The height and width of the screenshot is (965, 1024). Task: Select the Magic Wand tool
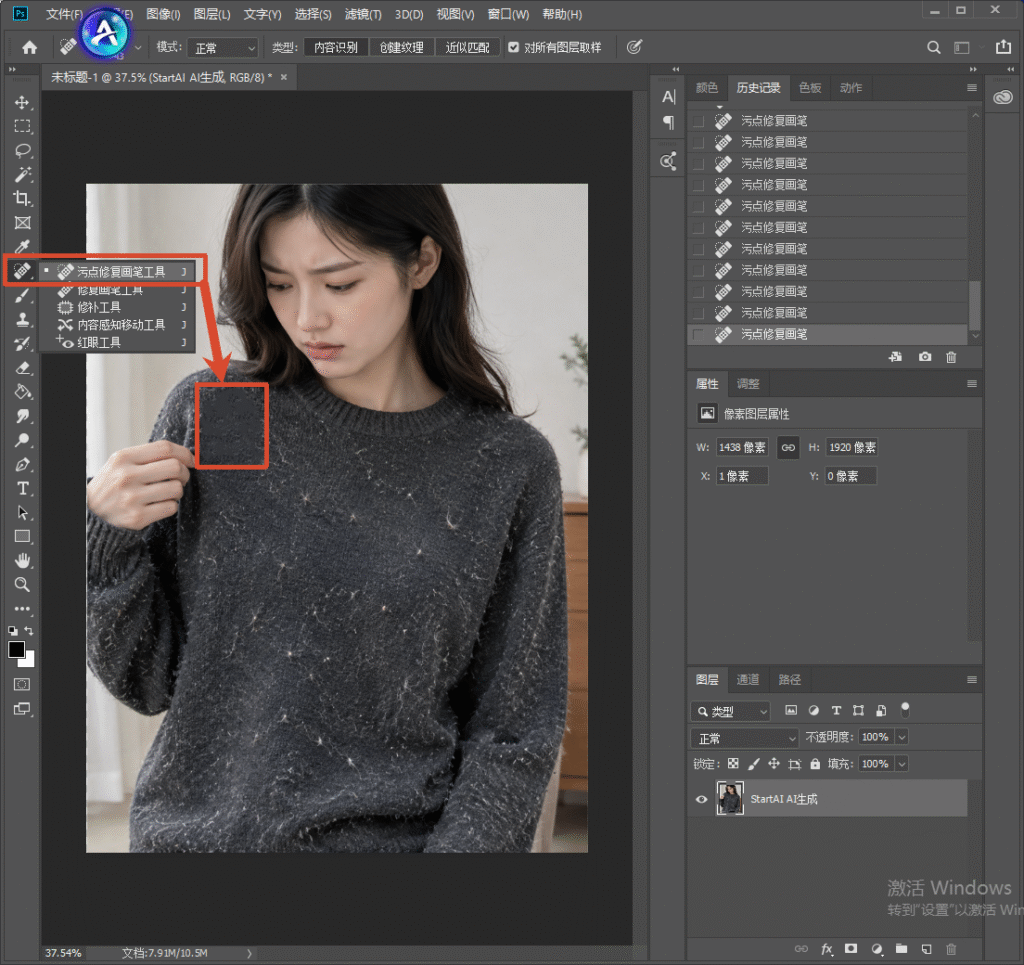click(x=23, y=174)
